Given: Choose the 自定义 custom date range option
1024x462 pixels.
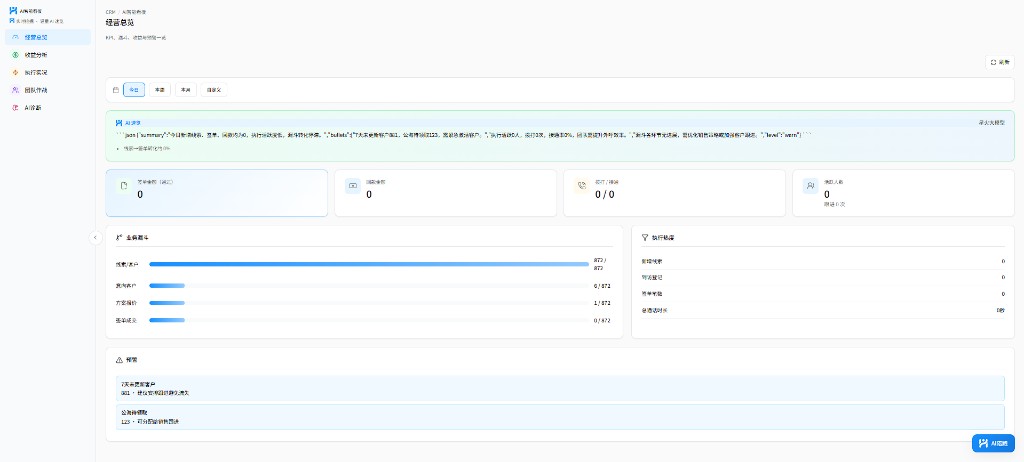Looking at the screenshot, I should coord(214,90).
